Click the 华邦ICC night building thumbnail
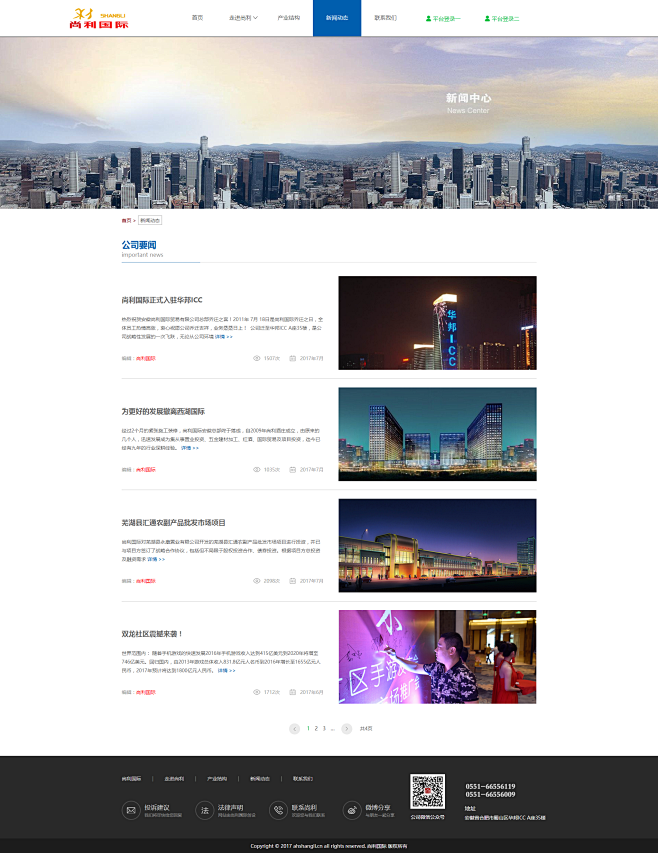This screenshot has height=853, width=658. (437, 323)
